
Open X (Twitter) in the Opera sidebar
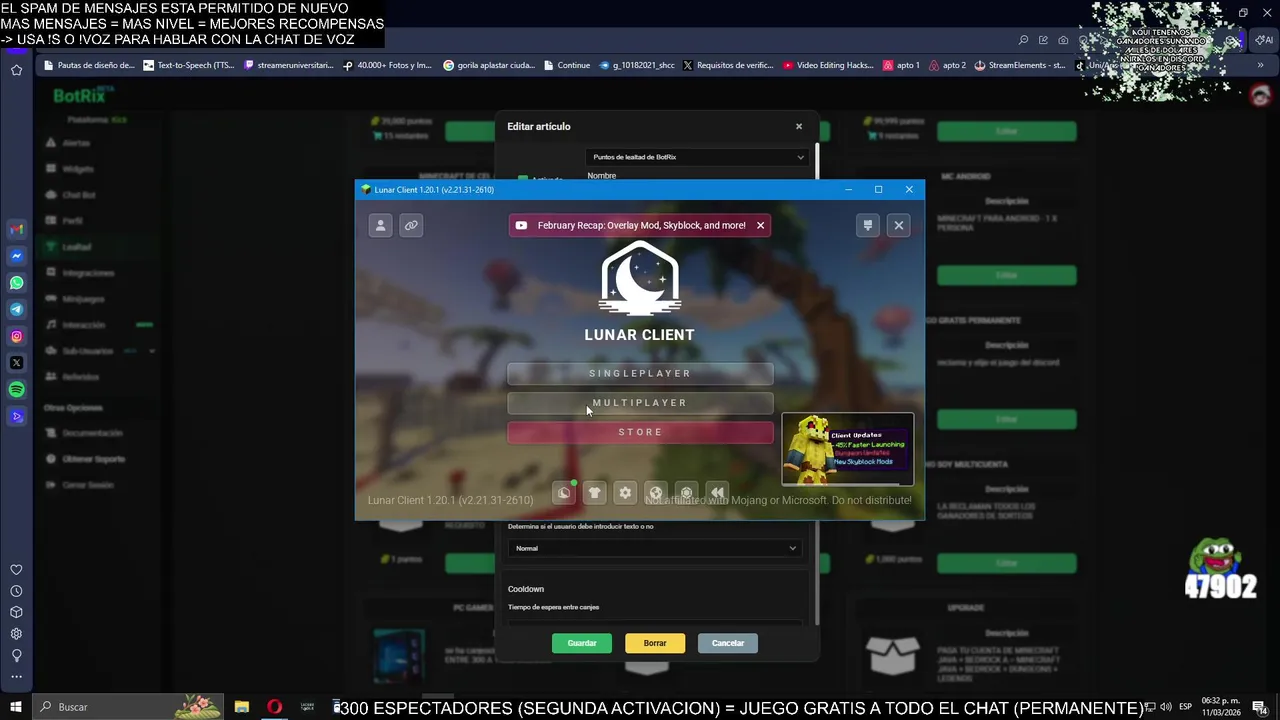17,363
